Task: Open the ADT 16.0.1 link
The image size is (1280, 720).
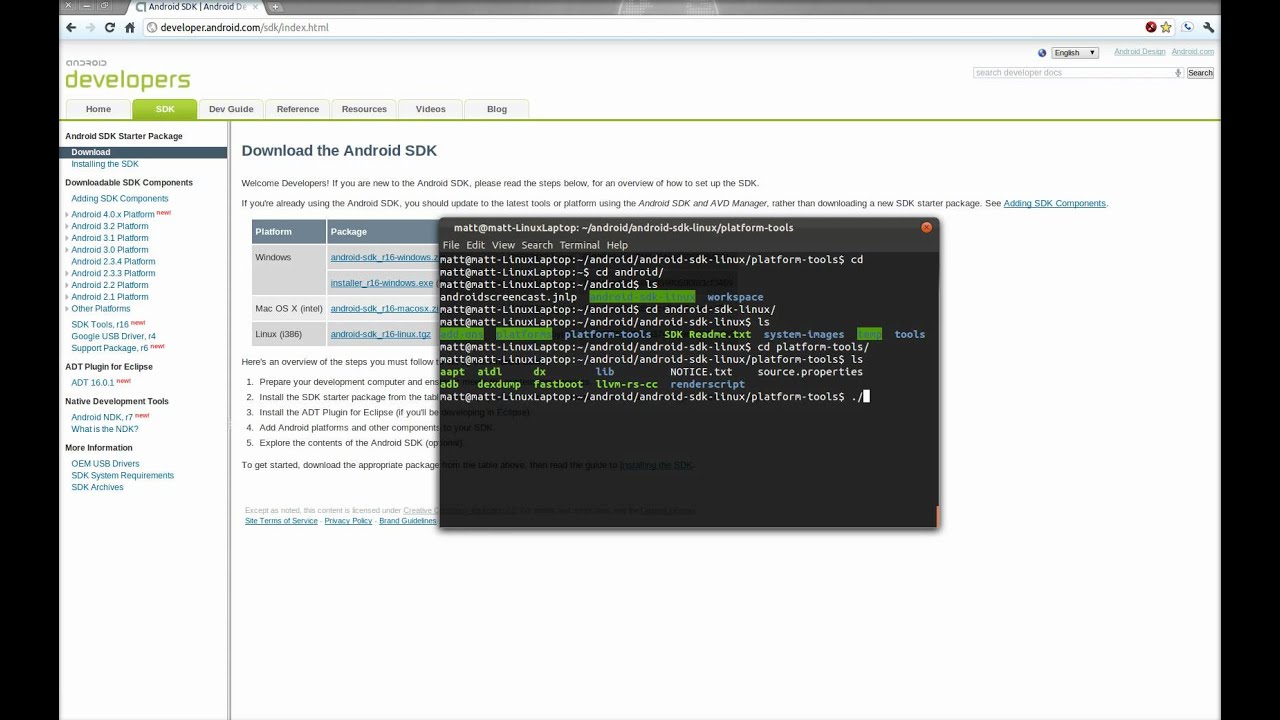Action: pos(93,383)
